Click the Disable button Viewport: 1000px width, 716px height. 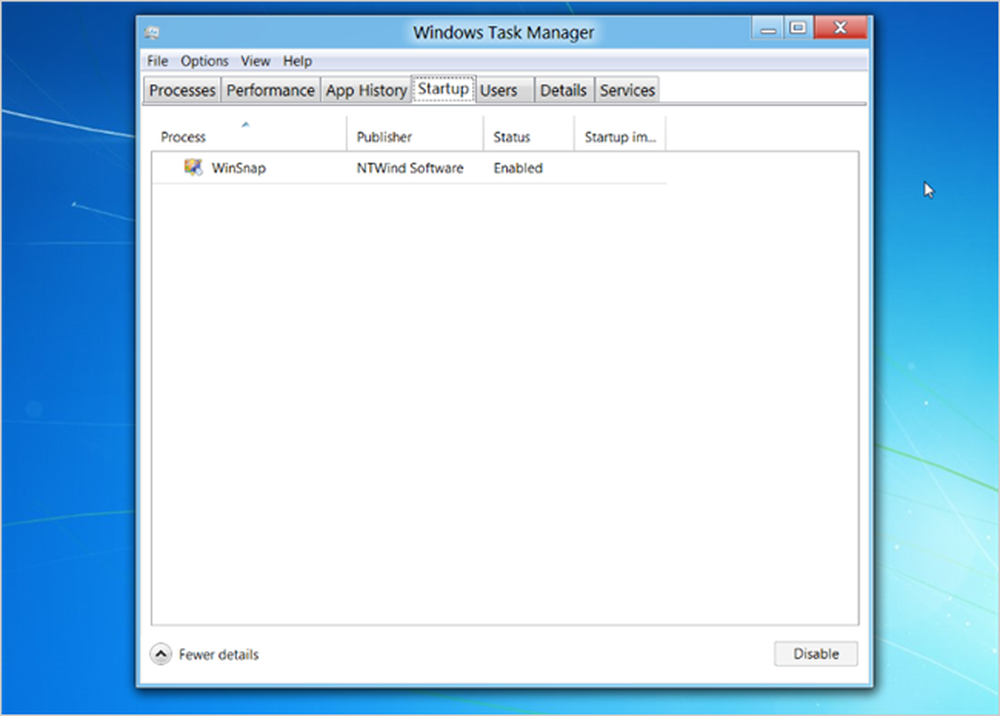pyautogui.click(x=816, y=654)
